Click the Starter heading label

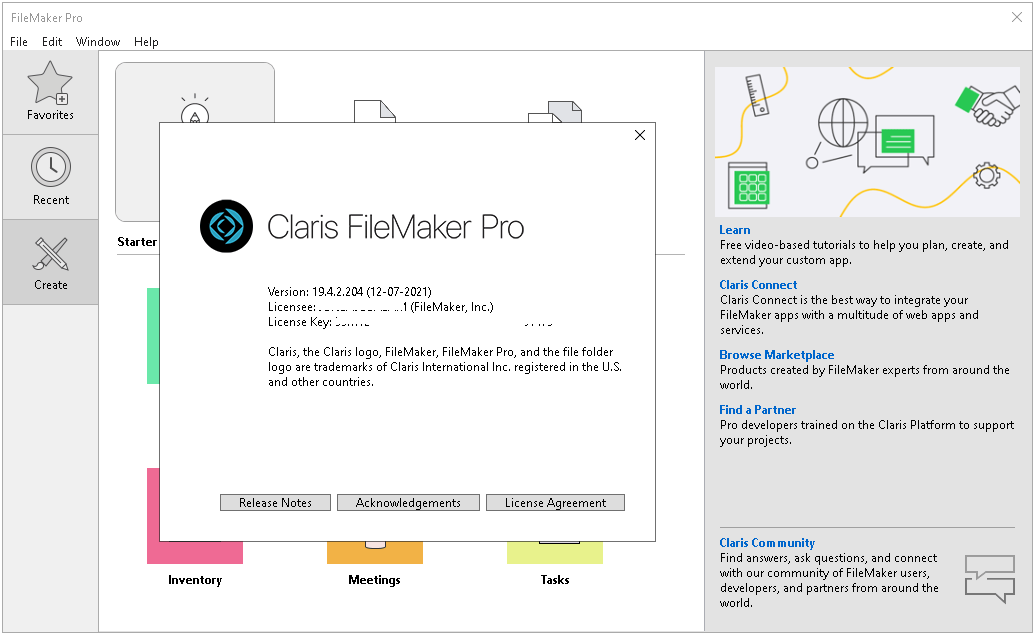[137, 242]
